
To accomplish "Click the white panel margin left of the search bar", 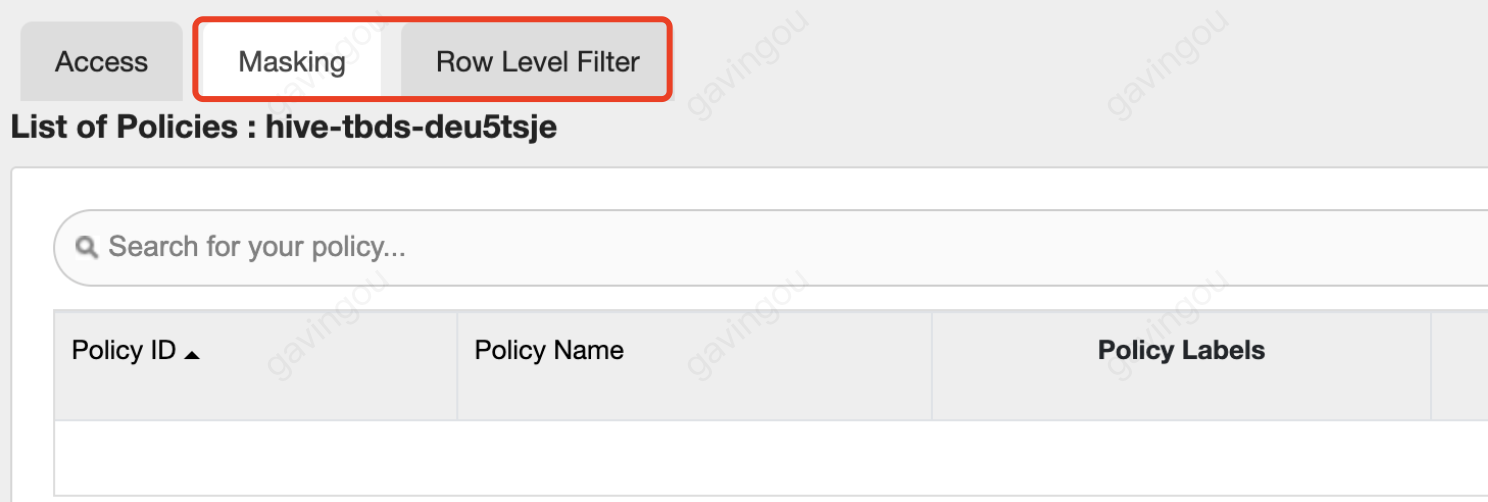I will pyautogui.click(x=32, y=246).
